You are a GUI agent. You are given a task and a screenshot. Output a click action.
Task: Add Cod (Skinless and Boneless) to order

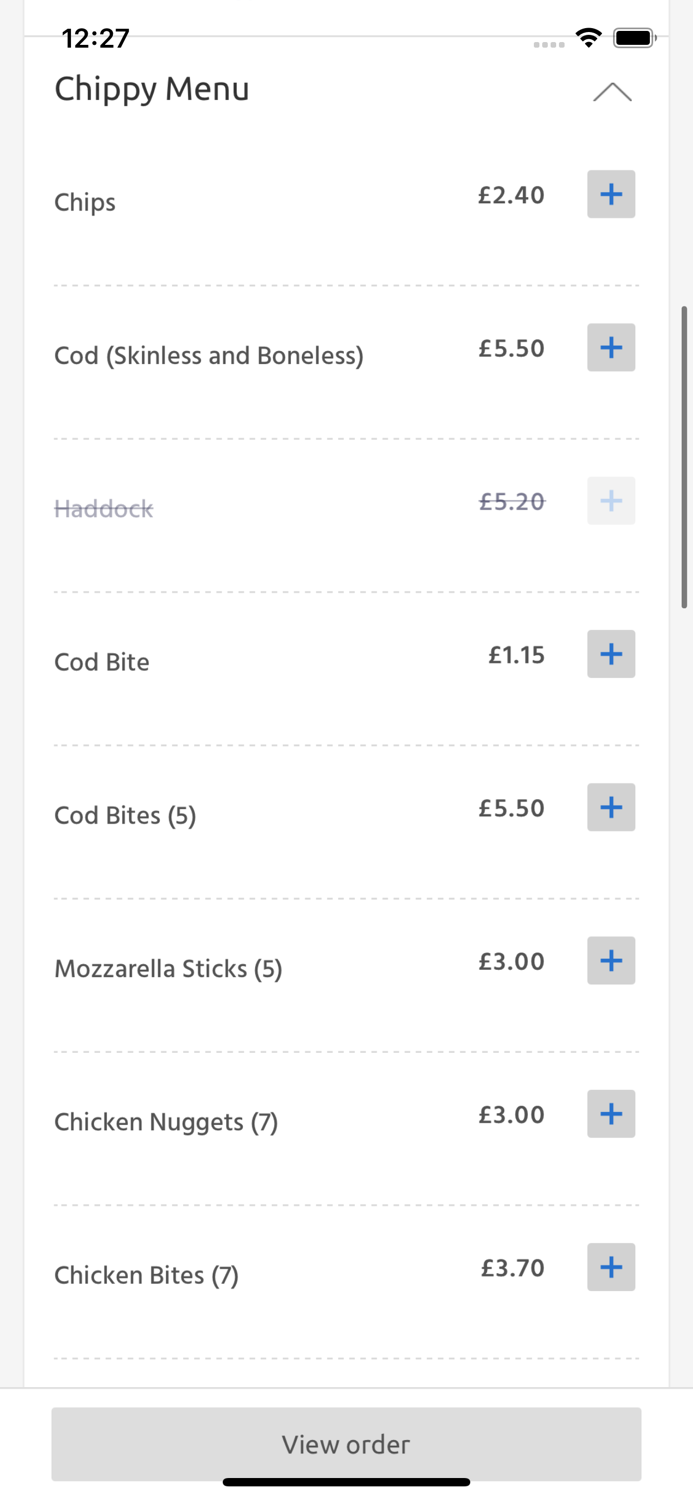tap(611, 348)
